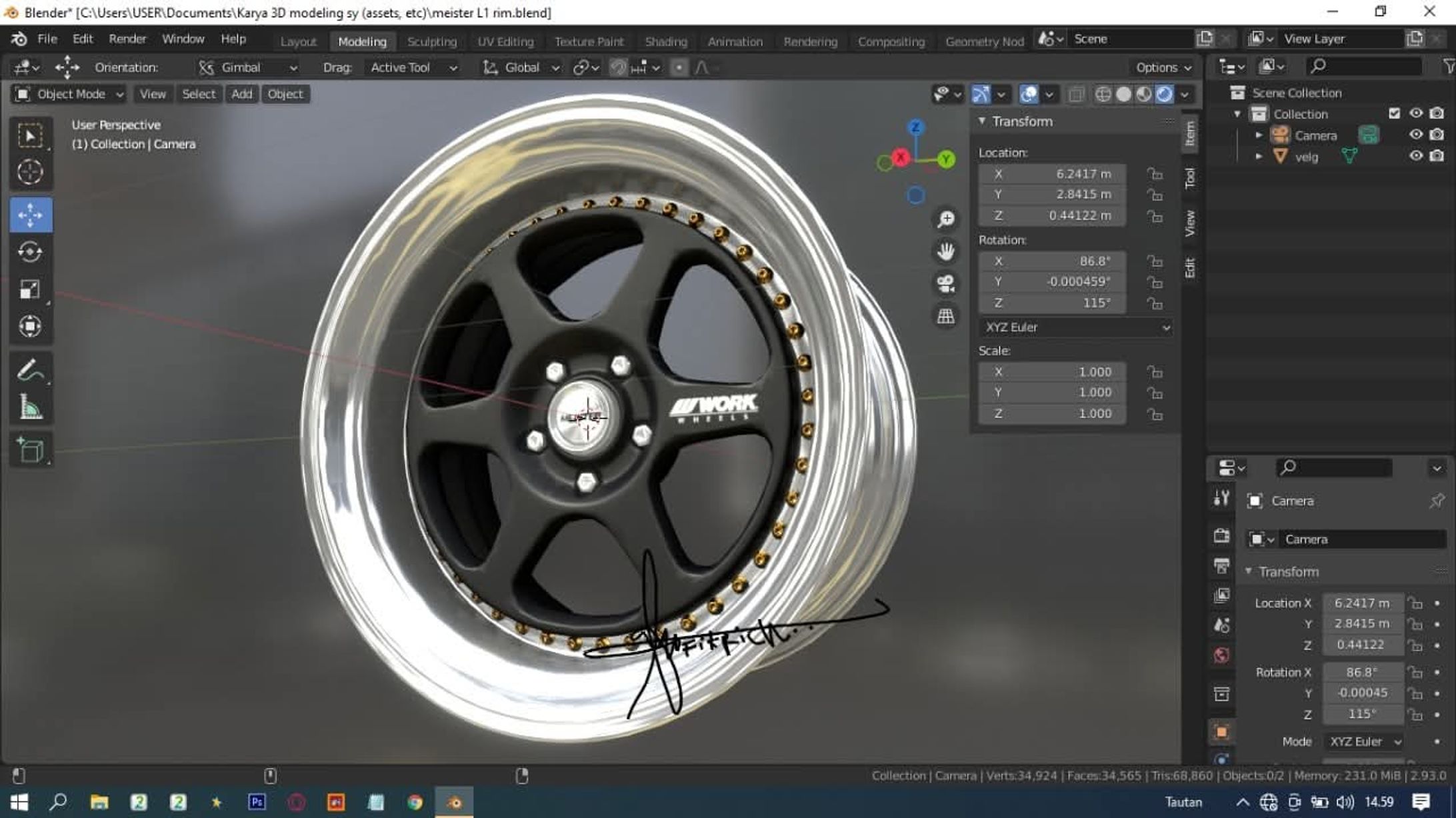Open the viewport Select menu
The image size is (1456, 818).
pyautogui.click(x=199, y=94)
